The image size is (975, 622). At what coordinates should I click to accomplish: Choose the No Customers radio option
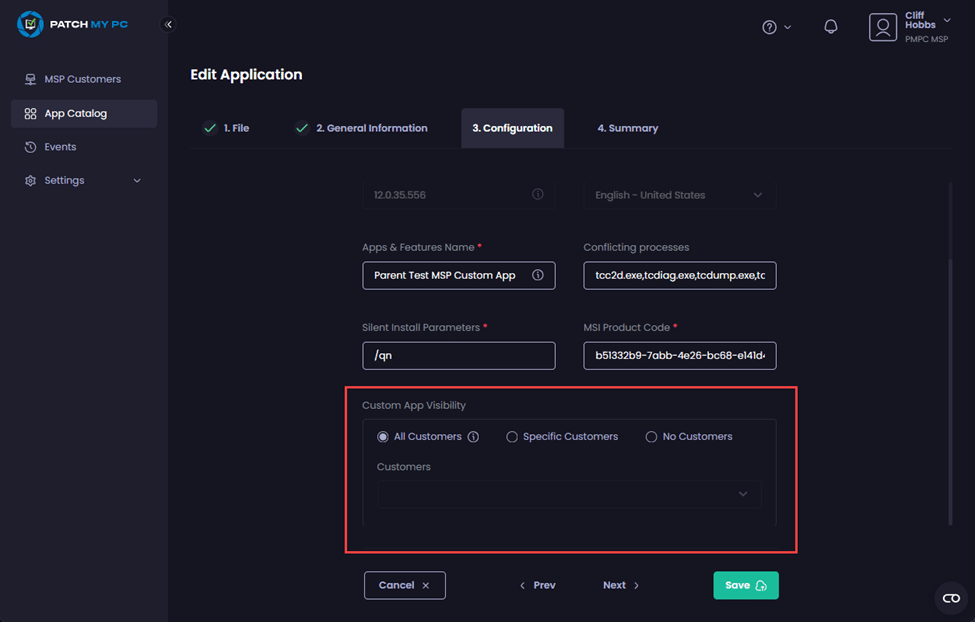pos(651,437)
